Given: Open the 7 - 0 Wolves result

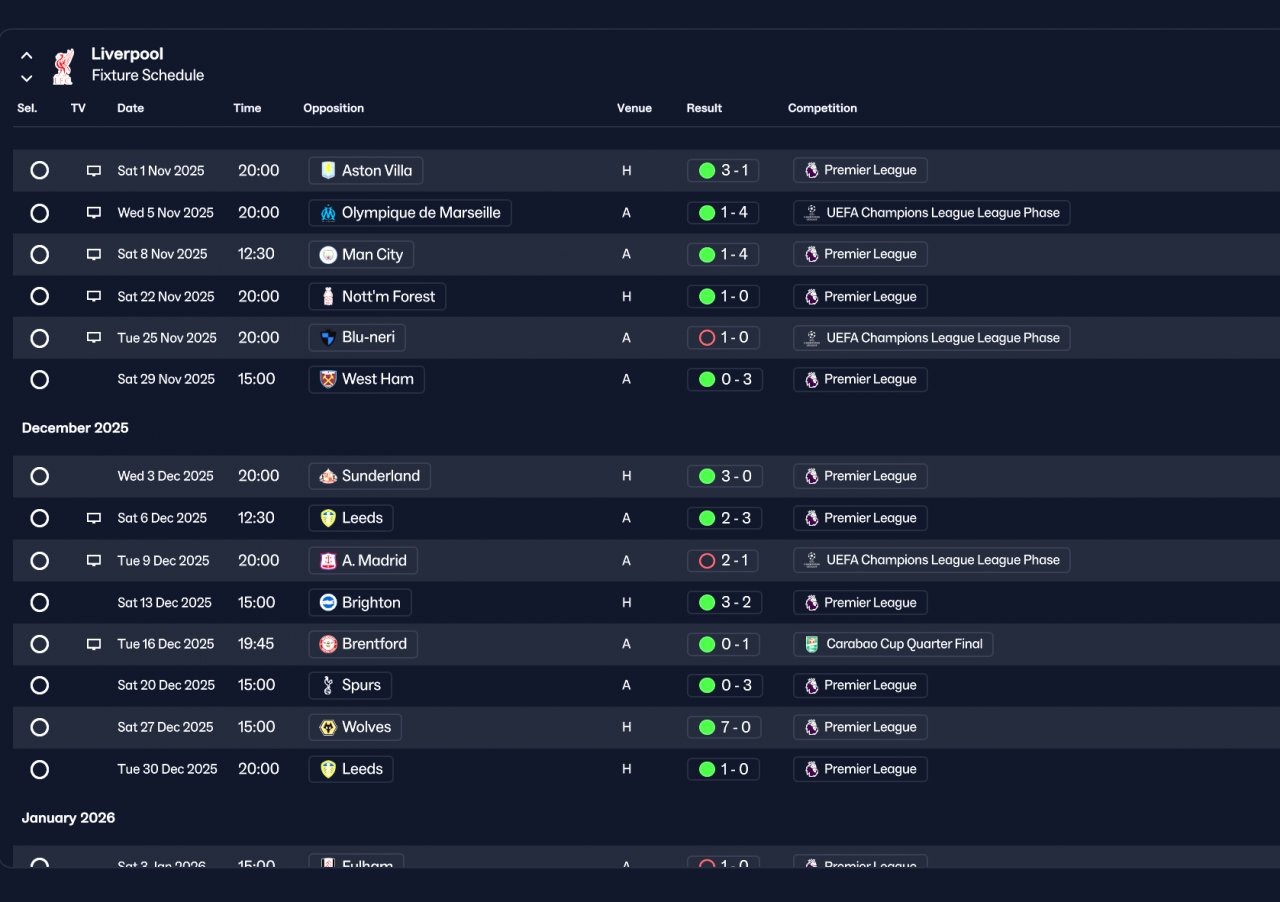Looking at the screenshot, I should click(x=725, y=727).
